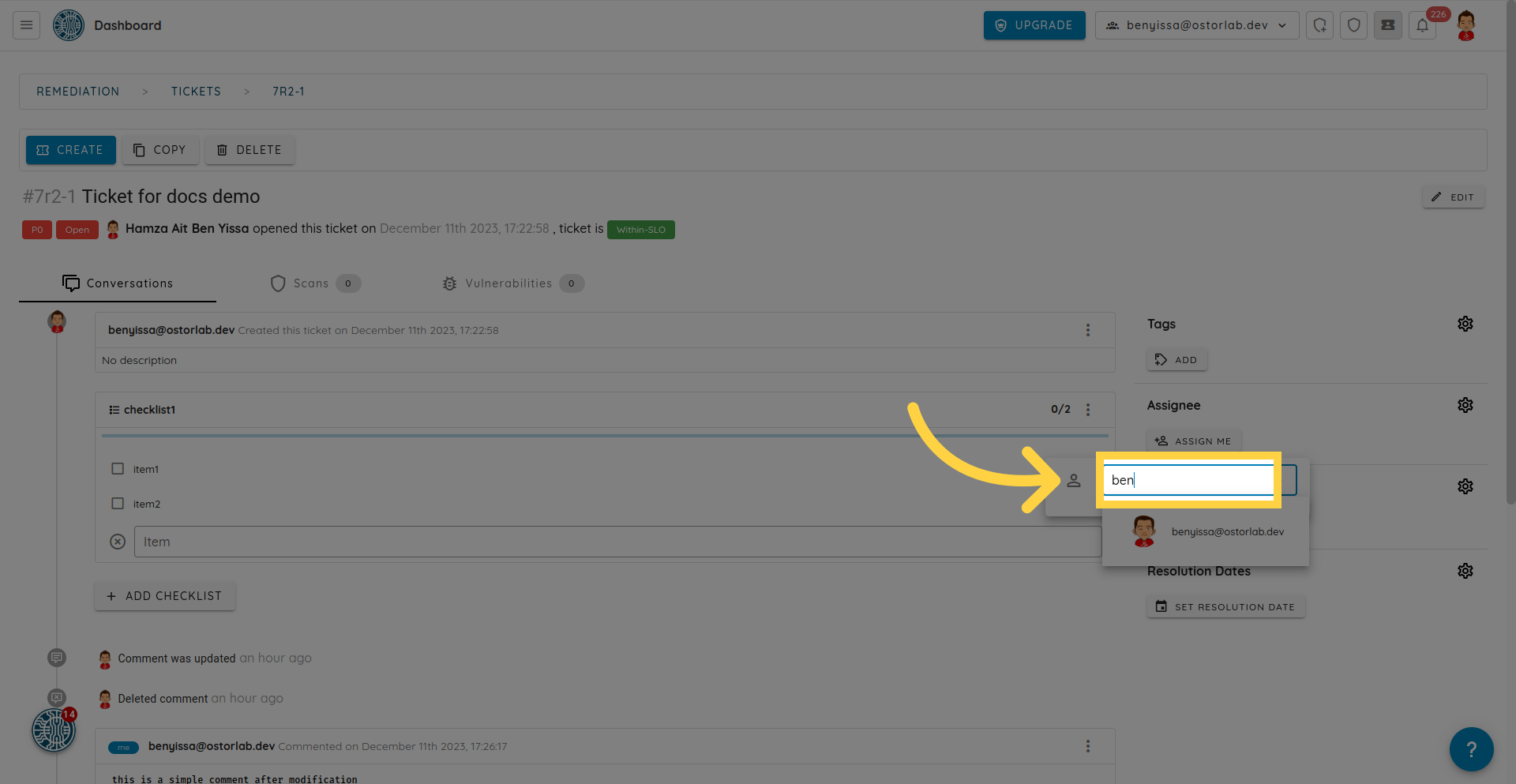Open the hamburger navigation menu
This screenshot has height=784, width=1516.
click(x=26, y=25)
